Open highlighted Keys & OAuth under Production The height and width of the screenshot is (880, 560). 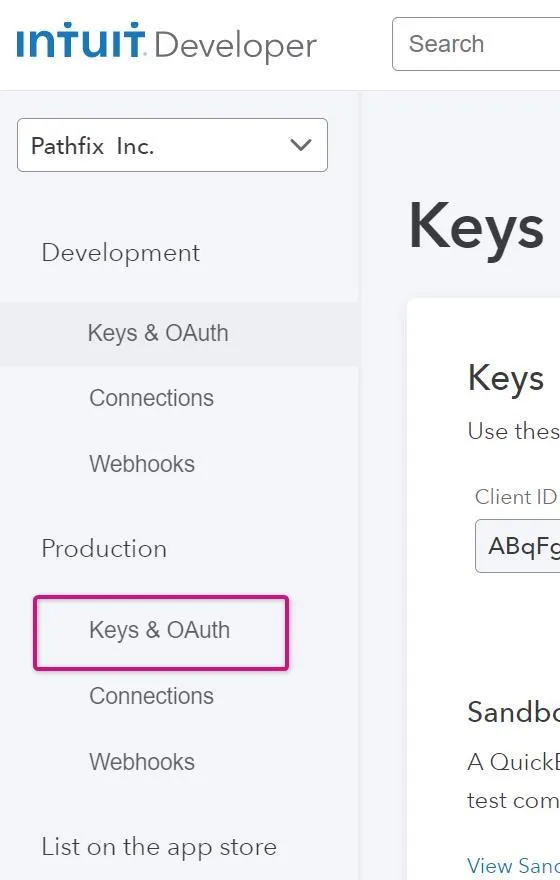coord(160,632)
